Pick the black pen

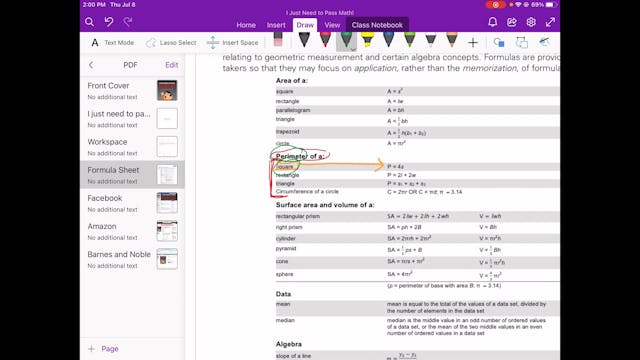(304, 40)
